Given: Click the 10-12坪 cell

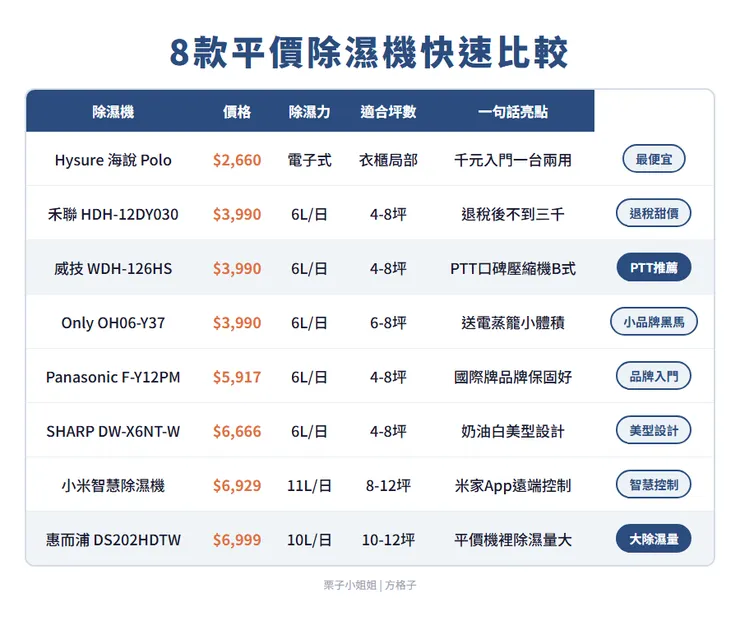Looking at the screenshot, I should click(388, 540).
